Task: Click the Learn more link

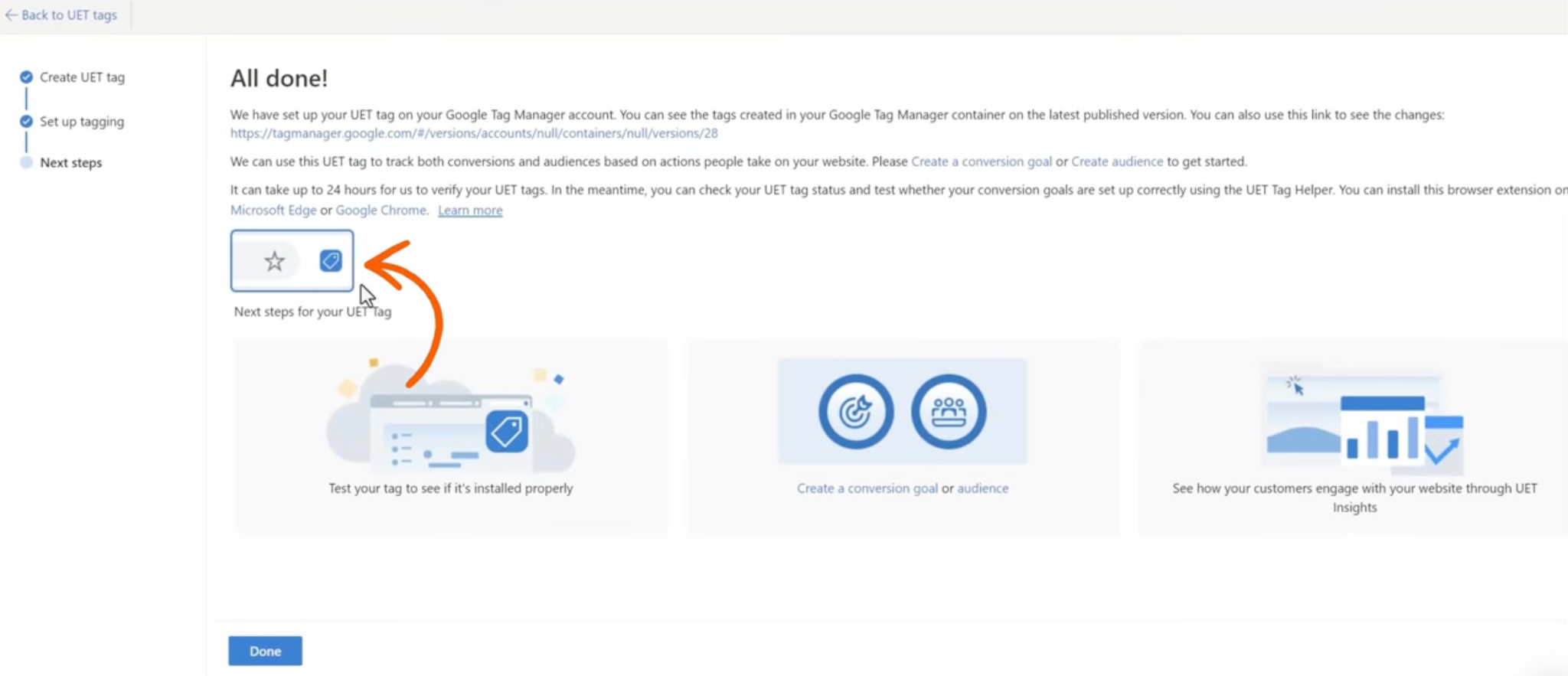Action: click(470, 210)
